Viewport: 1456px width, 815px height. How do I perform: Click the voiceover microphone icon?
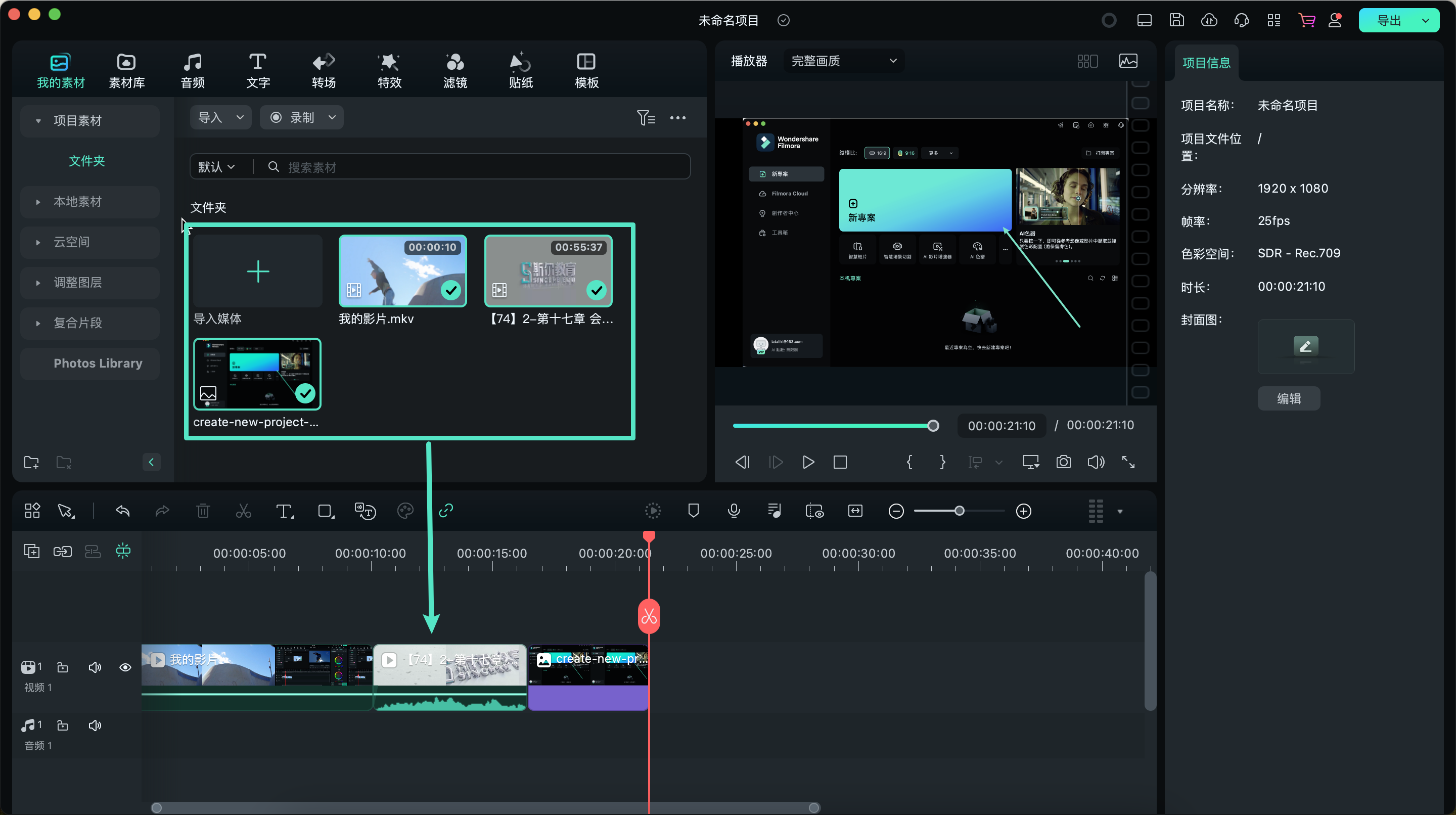(734, 511)
